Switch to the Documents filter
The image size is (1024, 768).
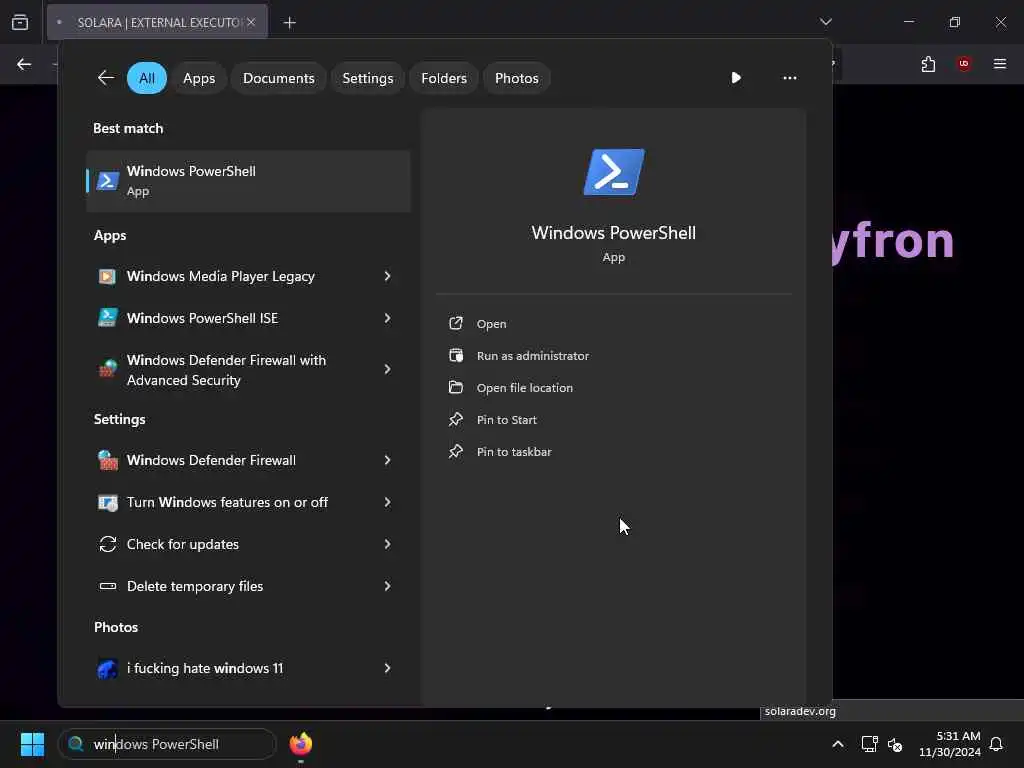279,78
